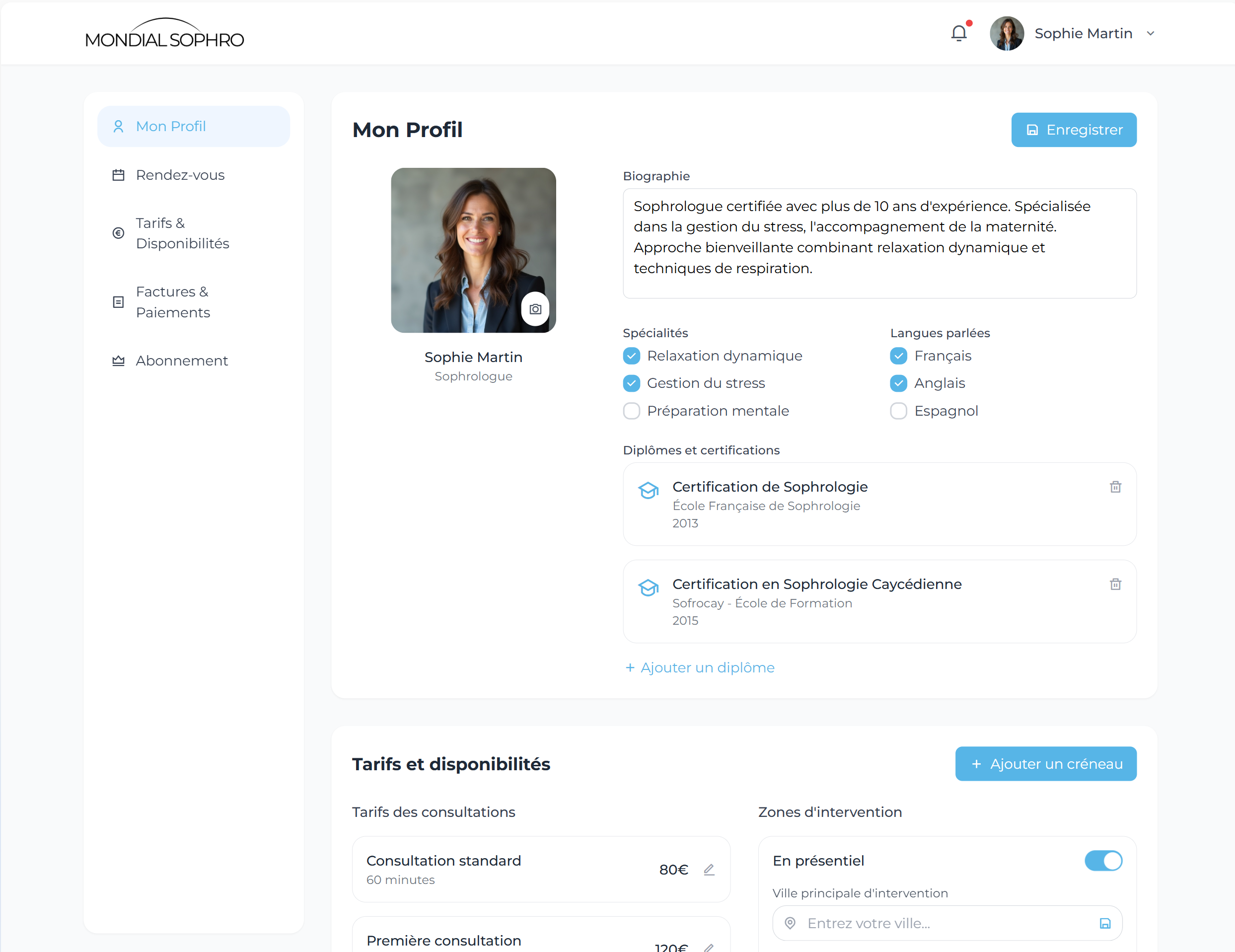Open the Rendez-vous section
The width and height of the screenshot is (1235, 952).
[179, 175]
